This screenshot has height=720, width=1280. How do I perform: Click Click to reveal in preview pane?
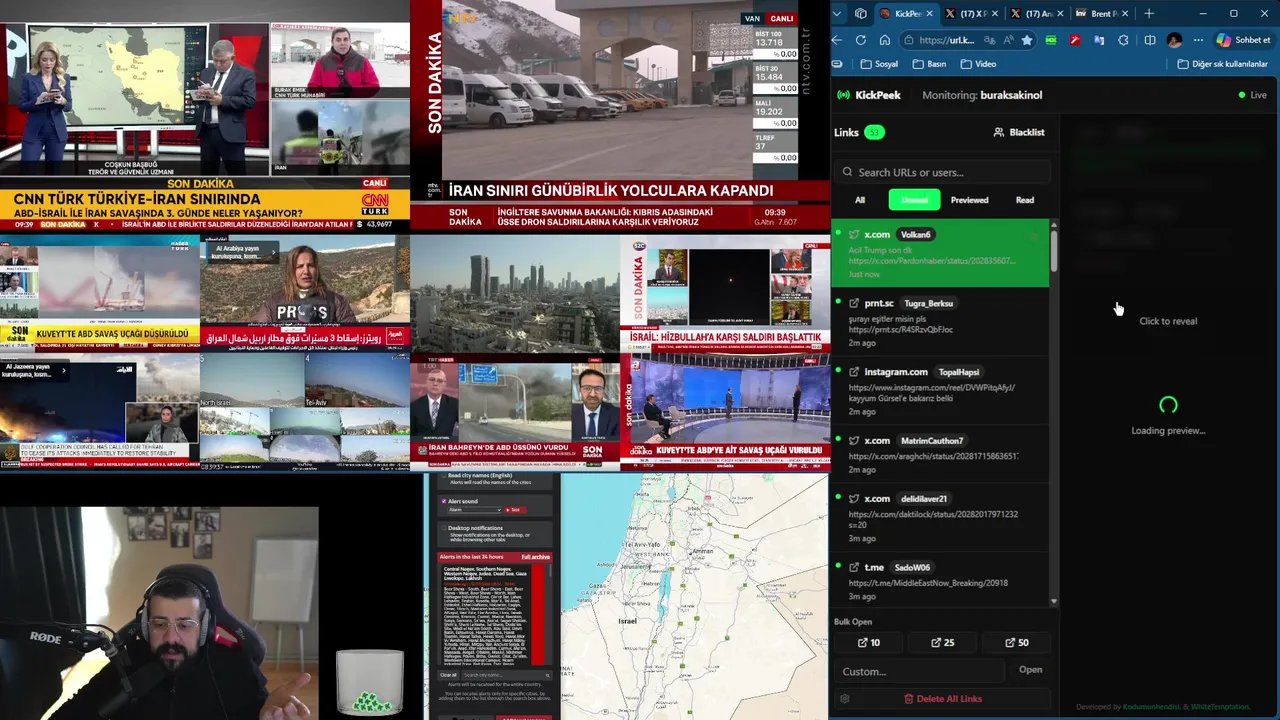pyautogui.click(x=1168, y=321)
